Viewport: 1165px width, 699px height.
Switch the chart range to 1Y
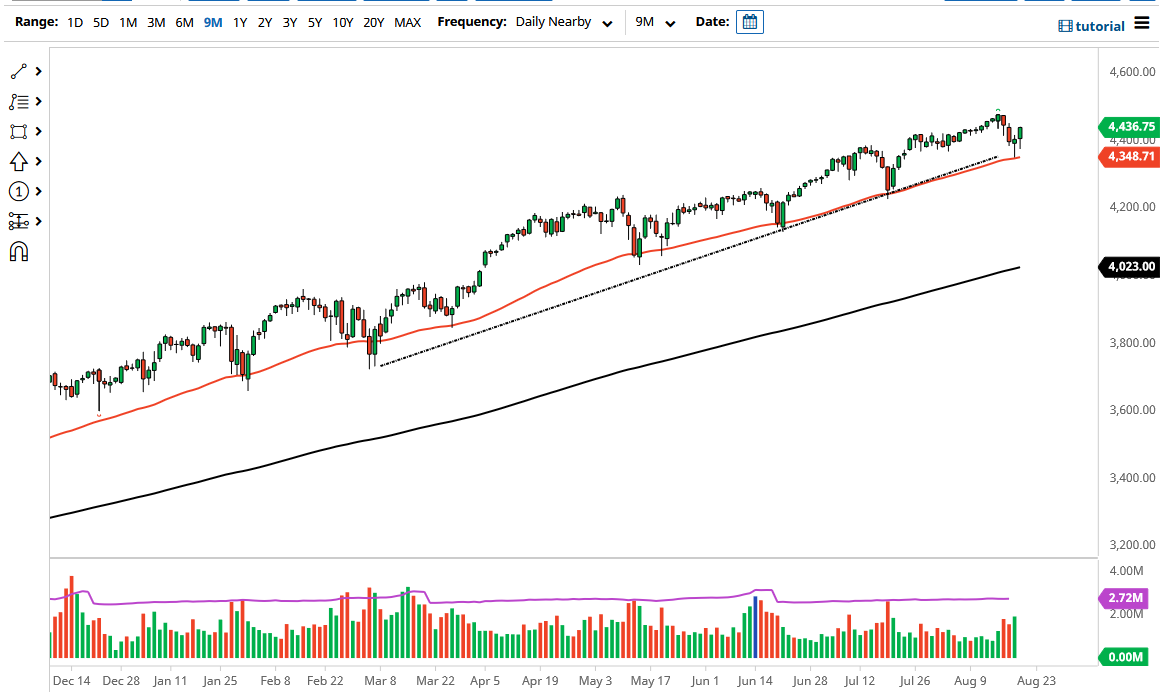tap(239, 22)
